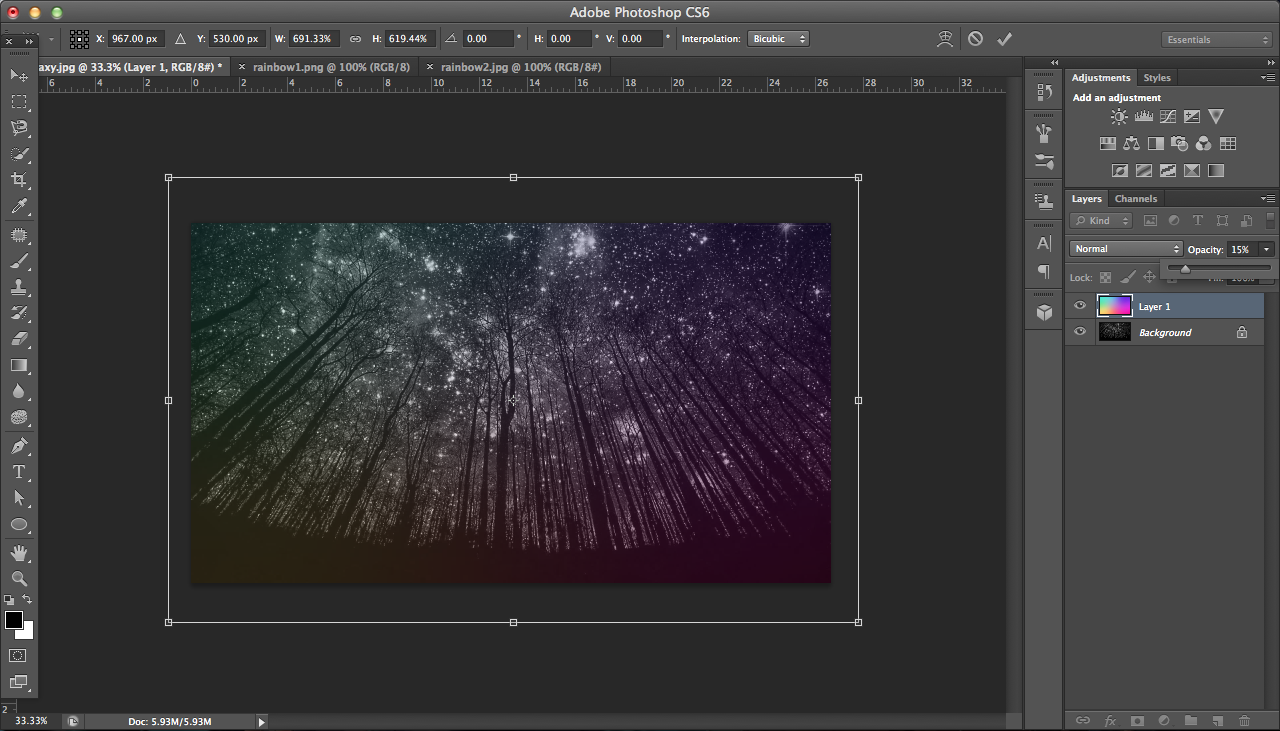
Task: Click the white background color swatch
Action: click(27, 633)
